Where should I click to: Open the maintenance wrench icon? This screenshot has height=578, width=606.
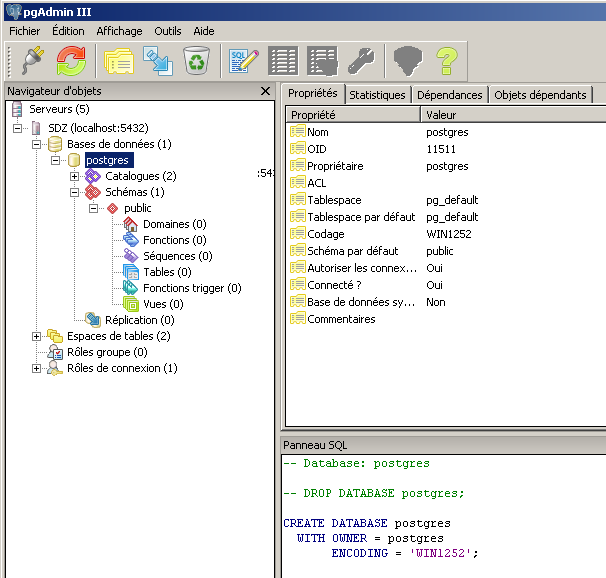[360, 61]
